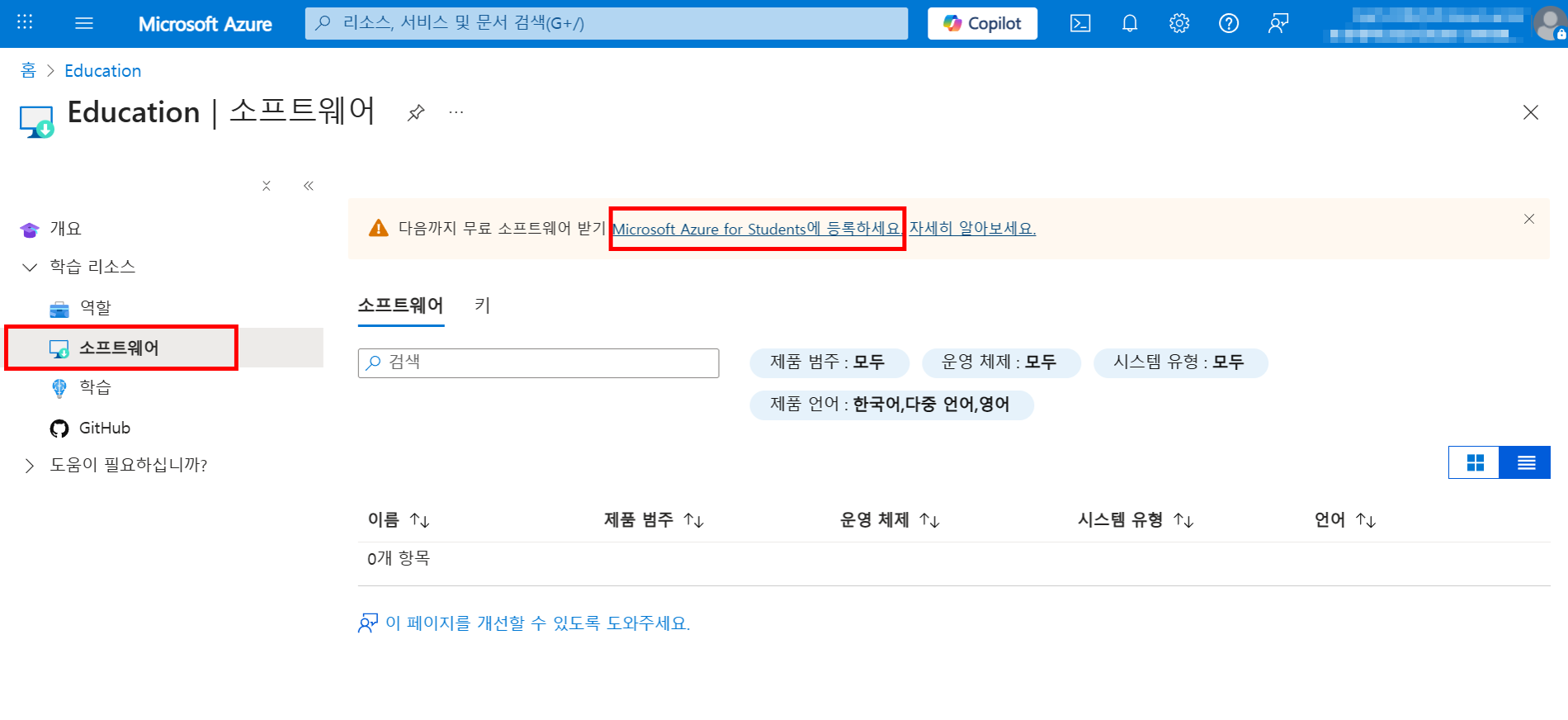Sort by 시스템 유형 column
Viewport: 1568px width, 720px height.
(x=1136, y=520)
